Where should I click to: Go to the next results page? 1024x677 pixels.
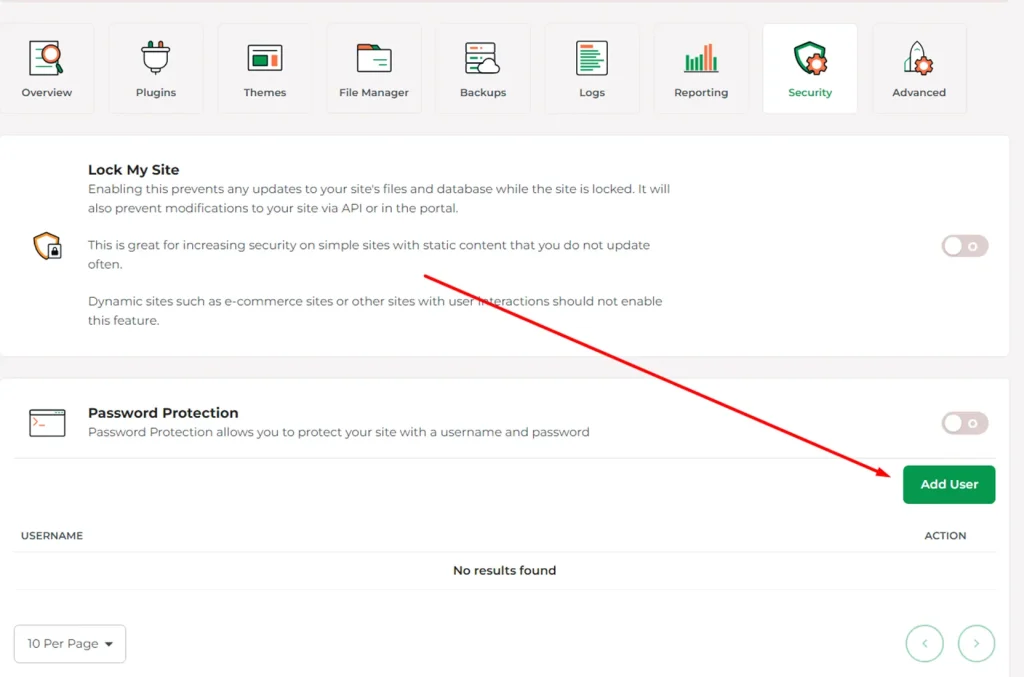click(976, 644)
